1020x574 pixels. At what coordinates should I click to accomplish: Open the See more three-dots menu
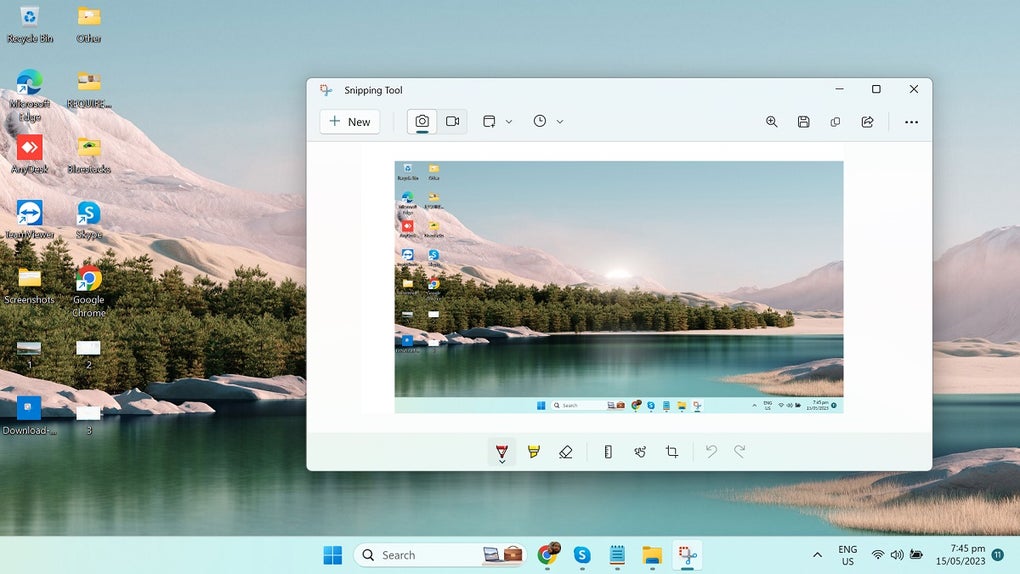coord(911,122)
